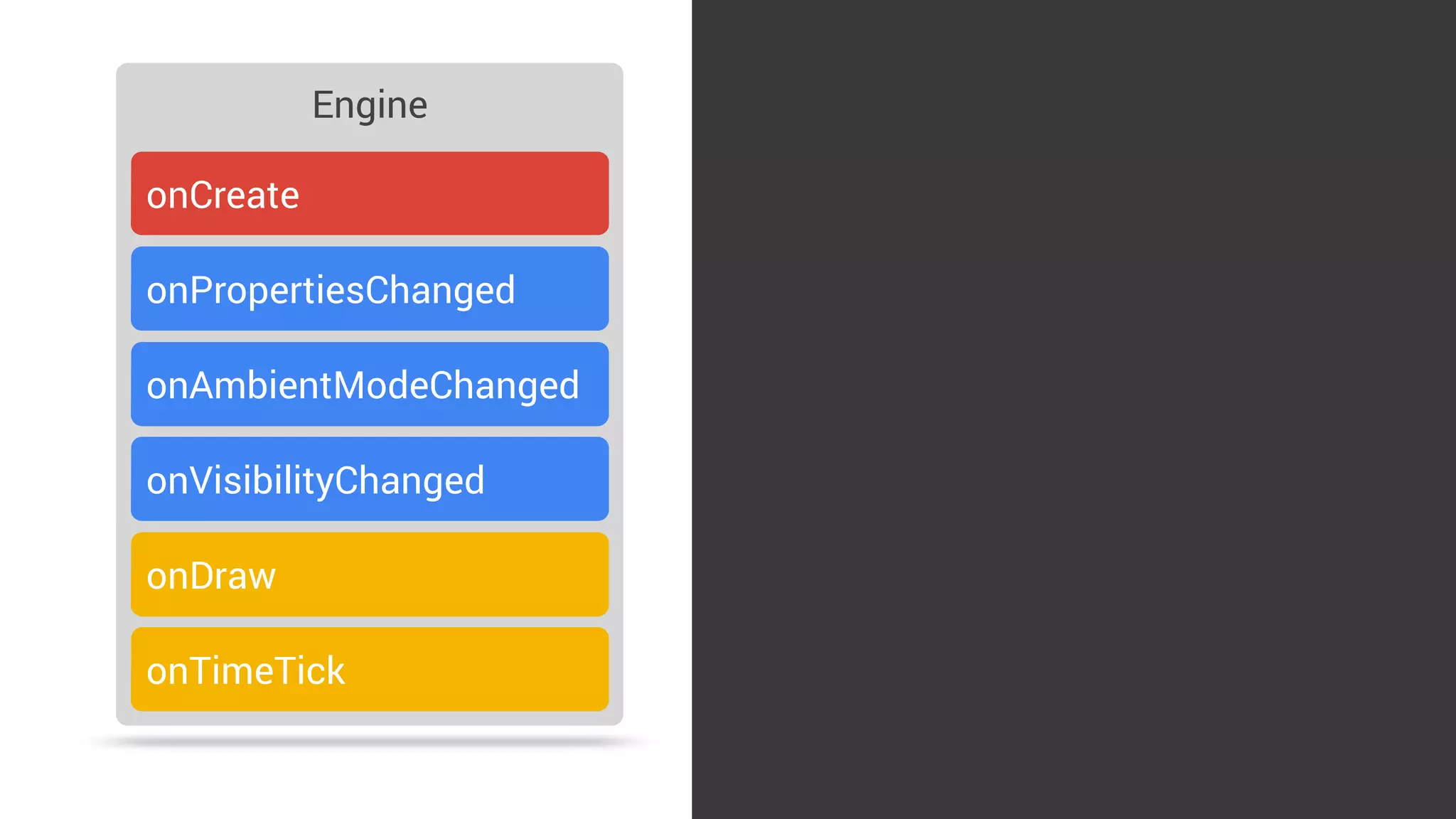The height and width of the screenshot is (819, 1456).
Task: Click the onTimeTick text label
Action: 245,672
